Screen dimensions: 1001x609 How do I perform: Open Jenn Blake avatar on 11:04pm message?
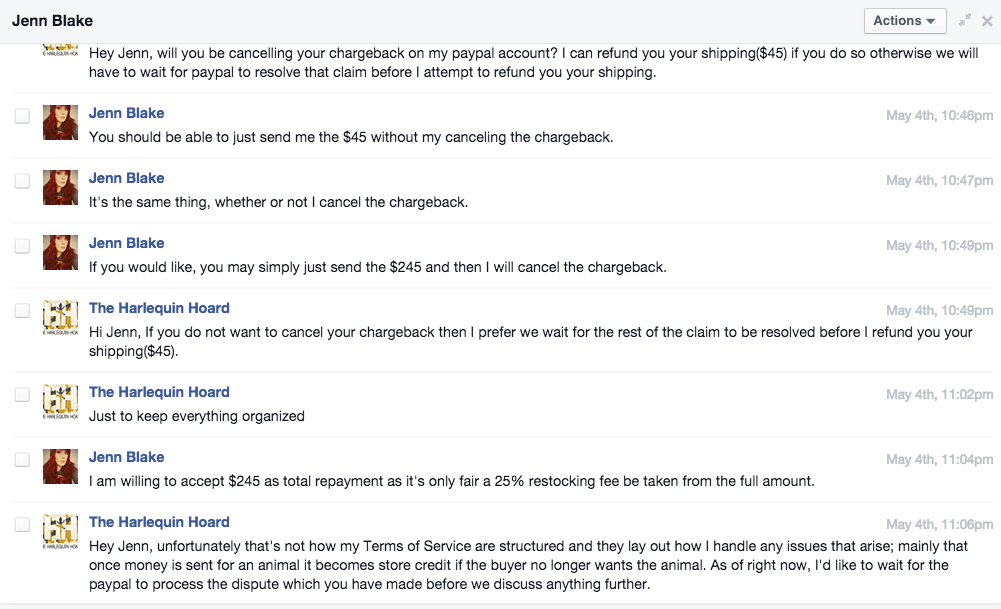(x=61, y=467)
